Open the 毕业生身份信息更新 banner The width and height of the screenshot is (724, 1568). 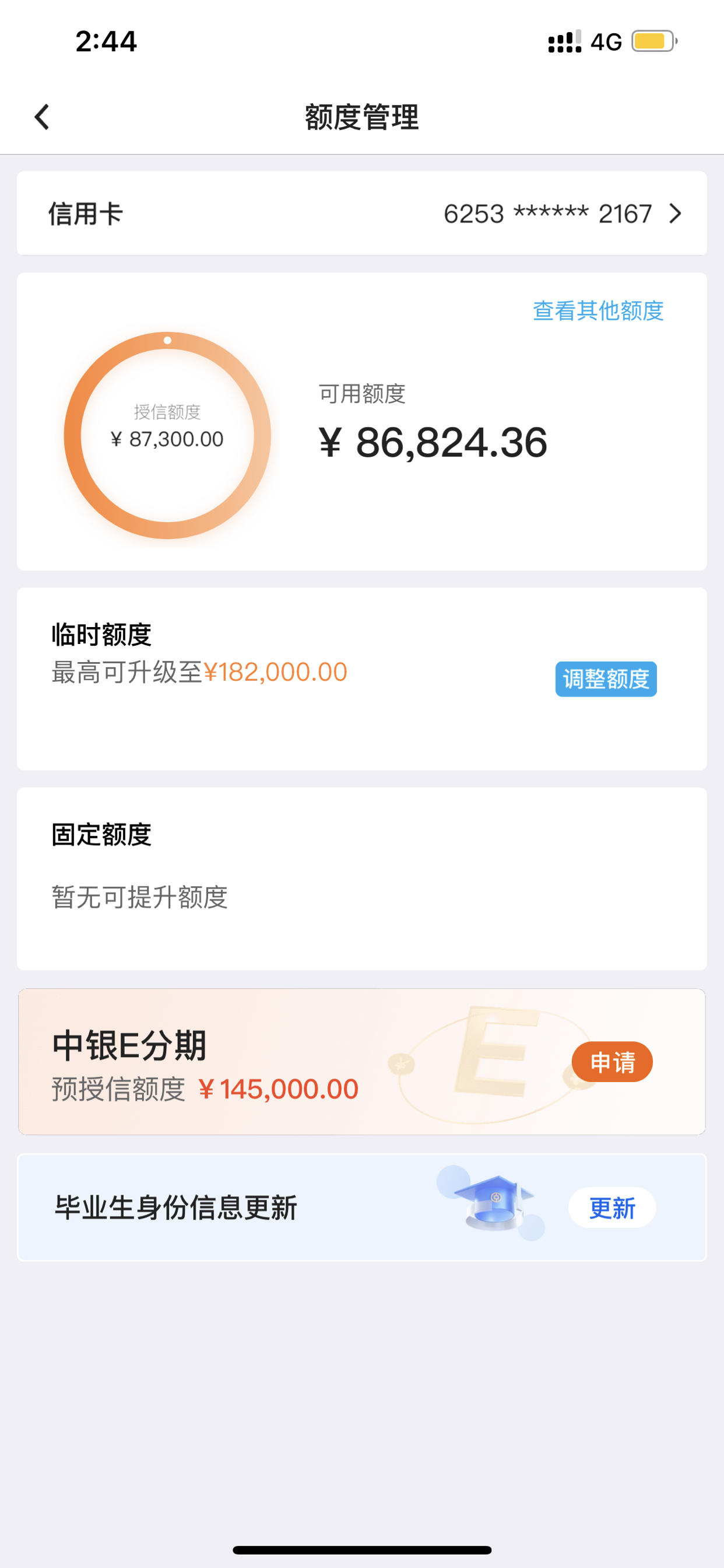pyautogui.click(x=362, y=1207)
